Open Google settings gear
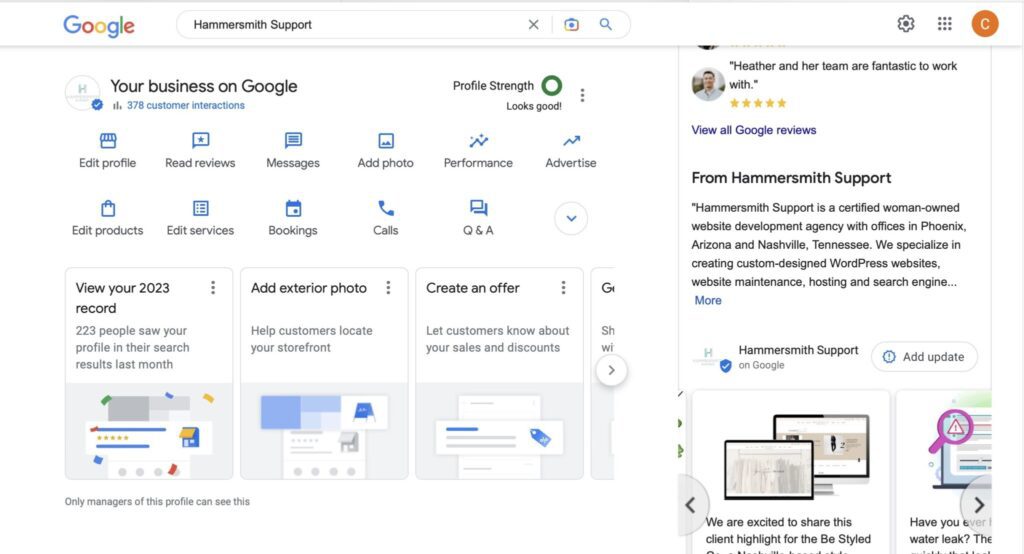Screen dimensions: 1024x554 click(906, 24)
